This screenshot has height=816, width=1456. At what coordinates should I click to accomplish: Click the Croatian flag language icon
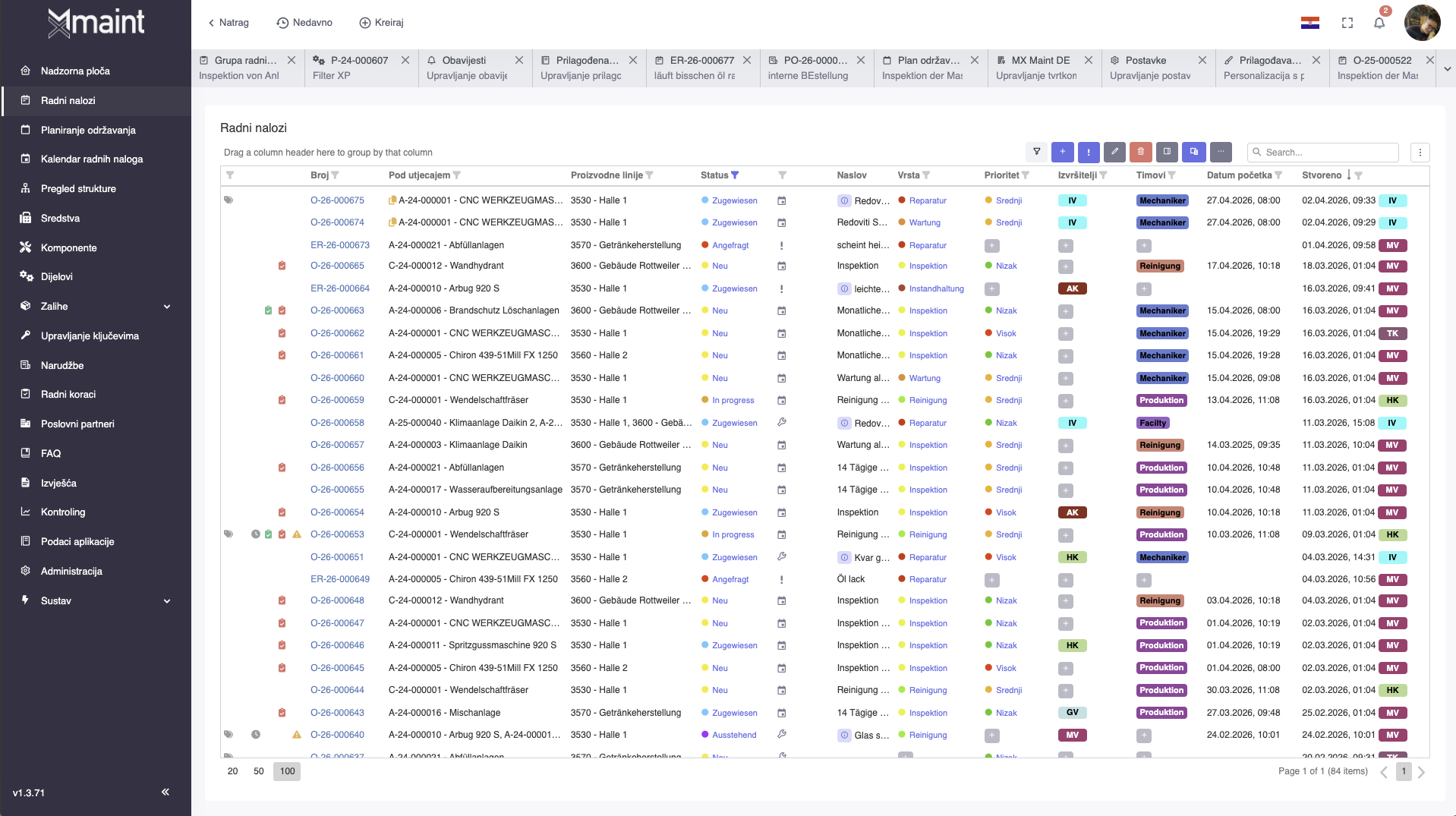point(1309,23)
